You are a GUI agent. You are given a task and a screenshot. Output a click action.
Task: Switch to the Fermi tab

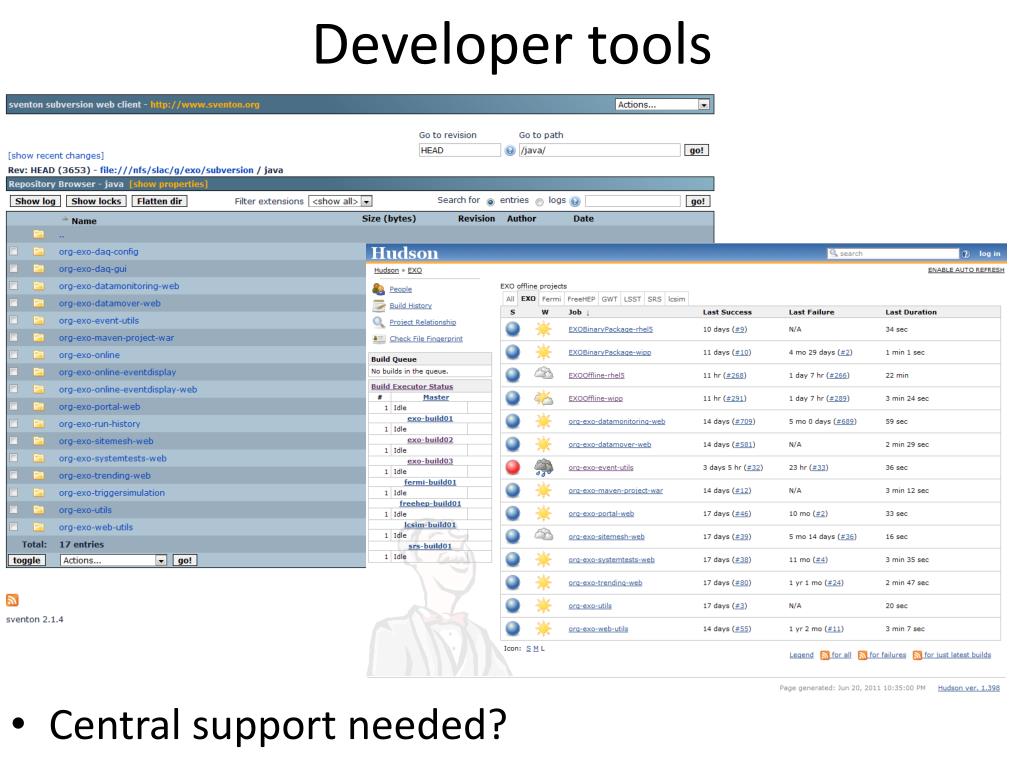[x=551, y=299]
